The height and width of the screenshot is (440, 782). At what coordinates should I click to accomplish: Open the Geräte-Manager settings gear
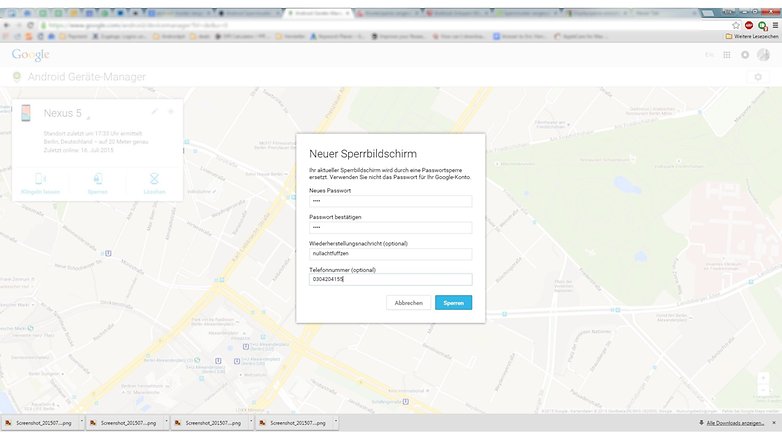[x=758, y=77]
